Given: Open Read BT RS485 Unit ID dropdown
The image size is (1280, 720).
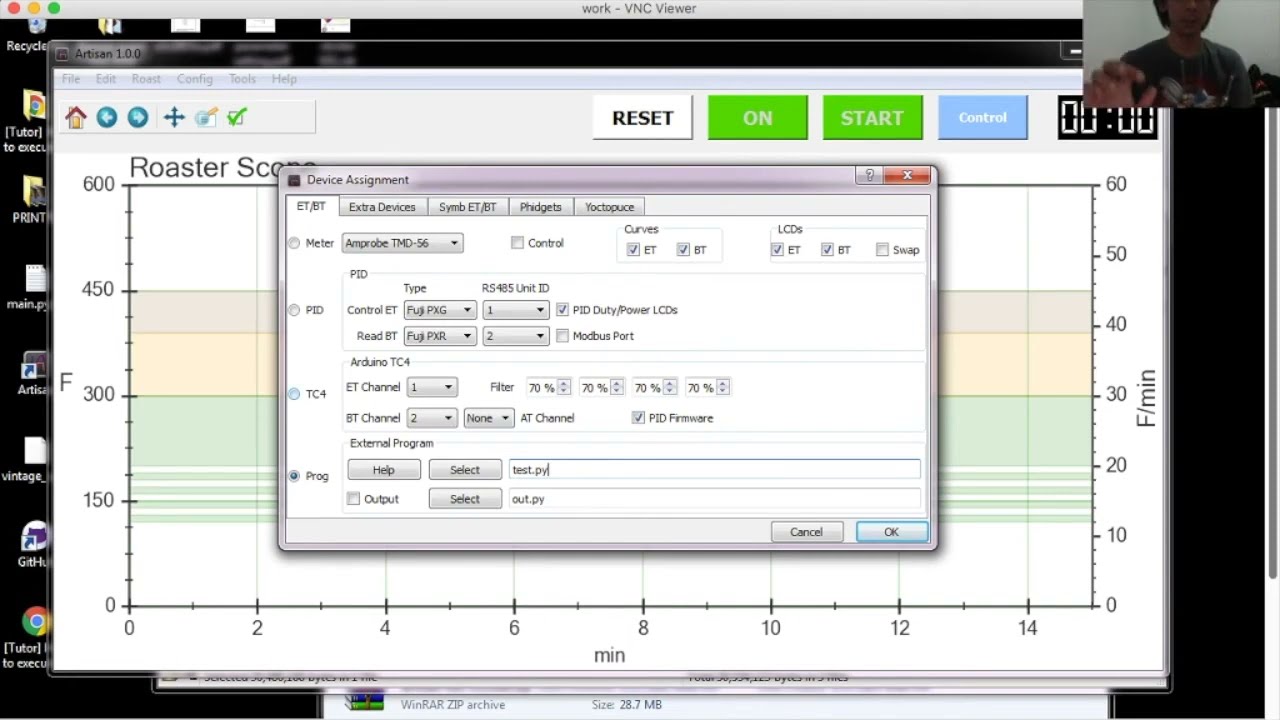Looking at the screenshot, I should (515, 336).
